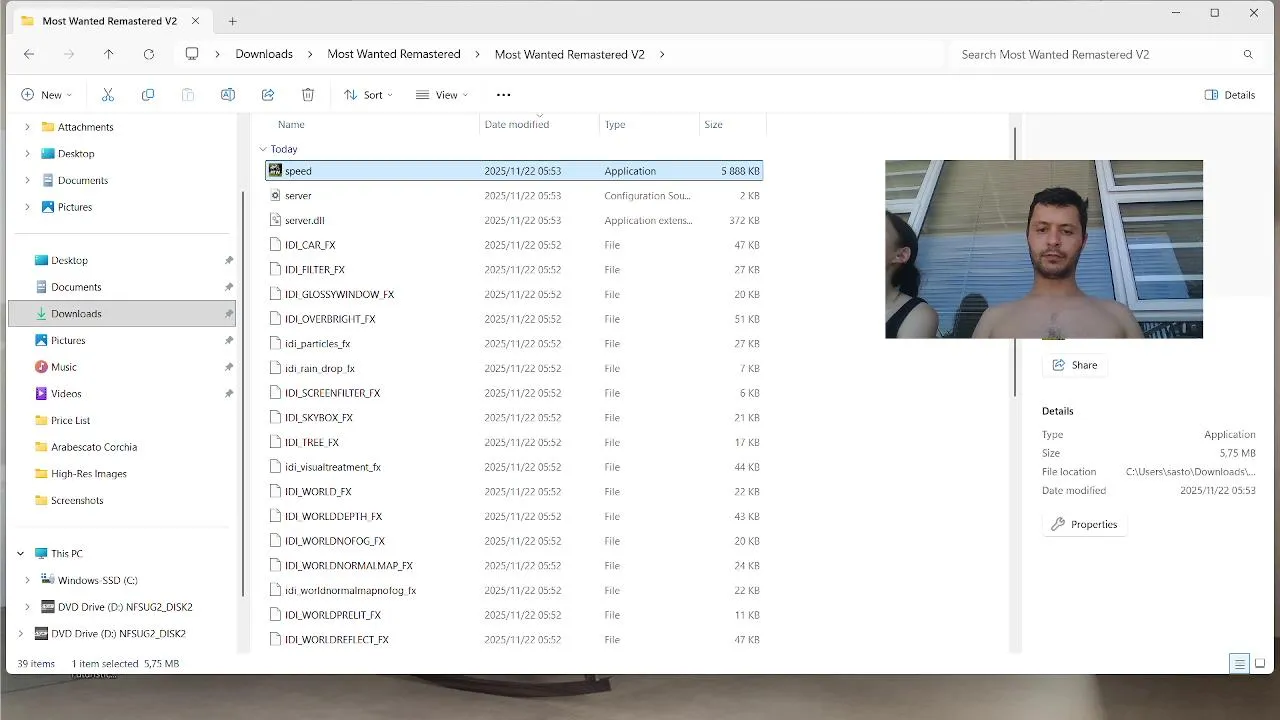Open the See more ellipsis menu

coord(504,95)
